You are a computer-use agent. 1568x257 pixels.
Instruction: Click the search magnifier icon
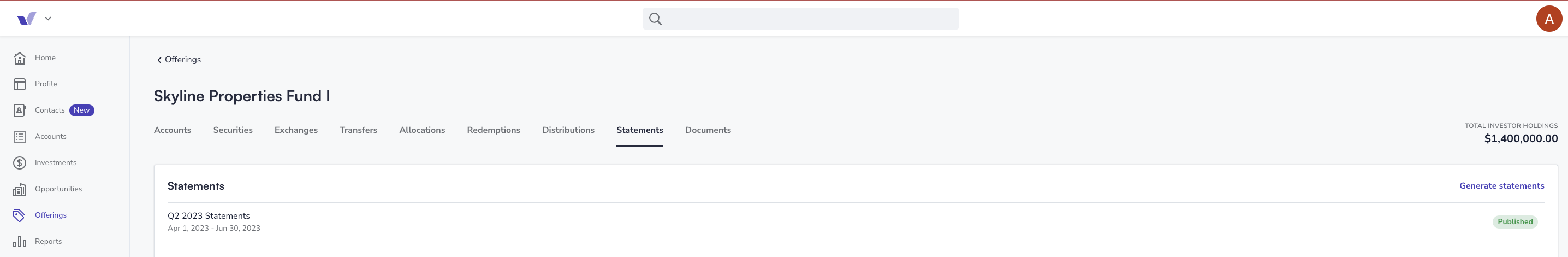pyautogui.click(x=655, y=19)
